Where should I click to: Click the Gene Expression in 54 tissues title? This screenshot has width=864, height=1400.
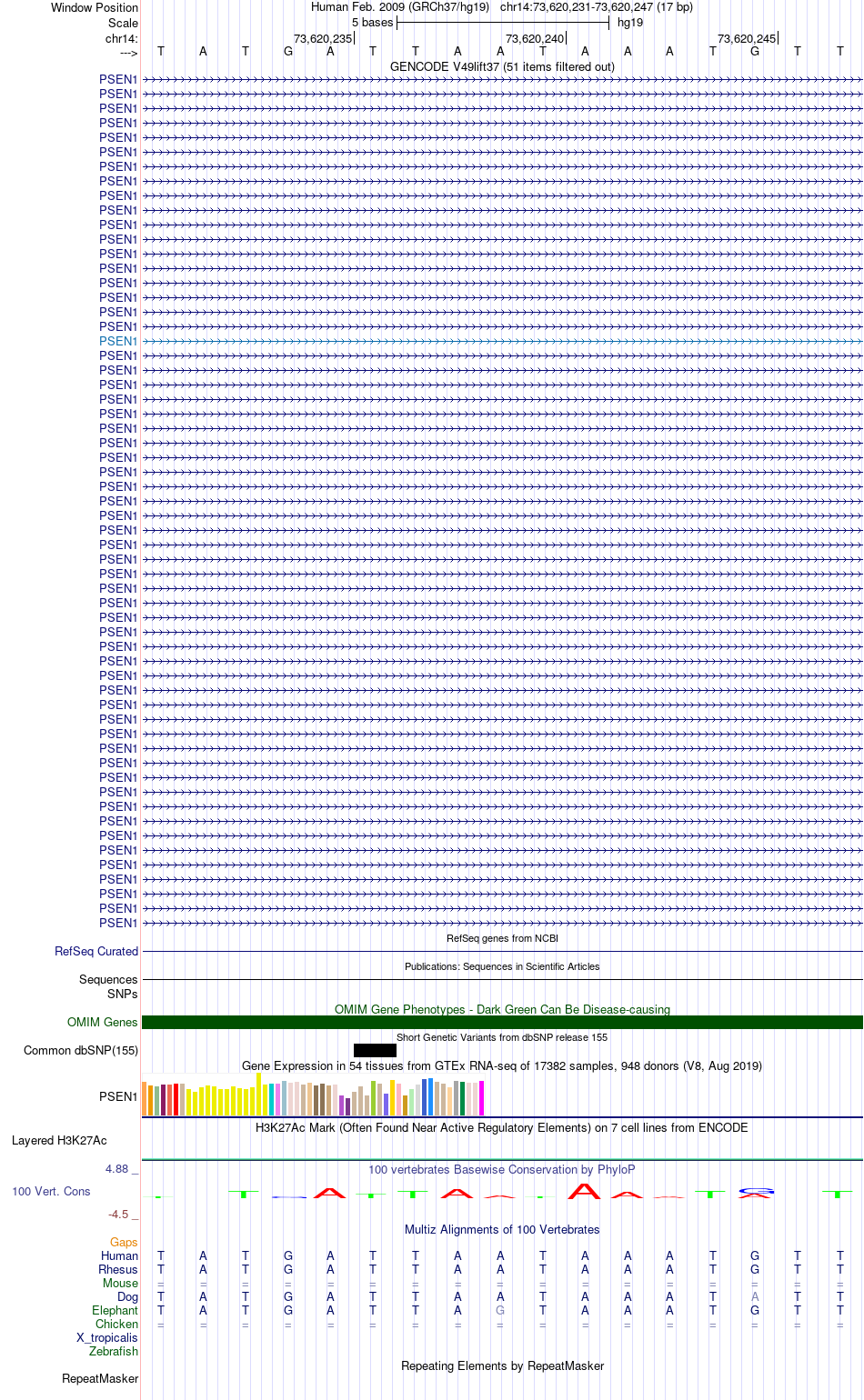[502, 1065]
